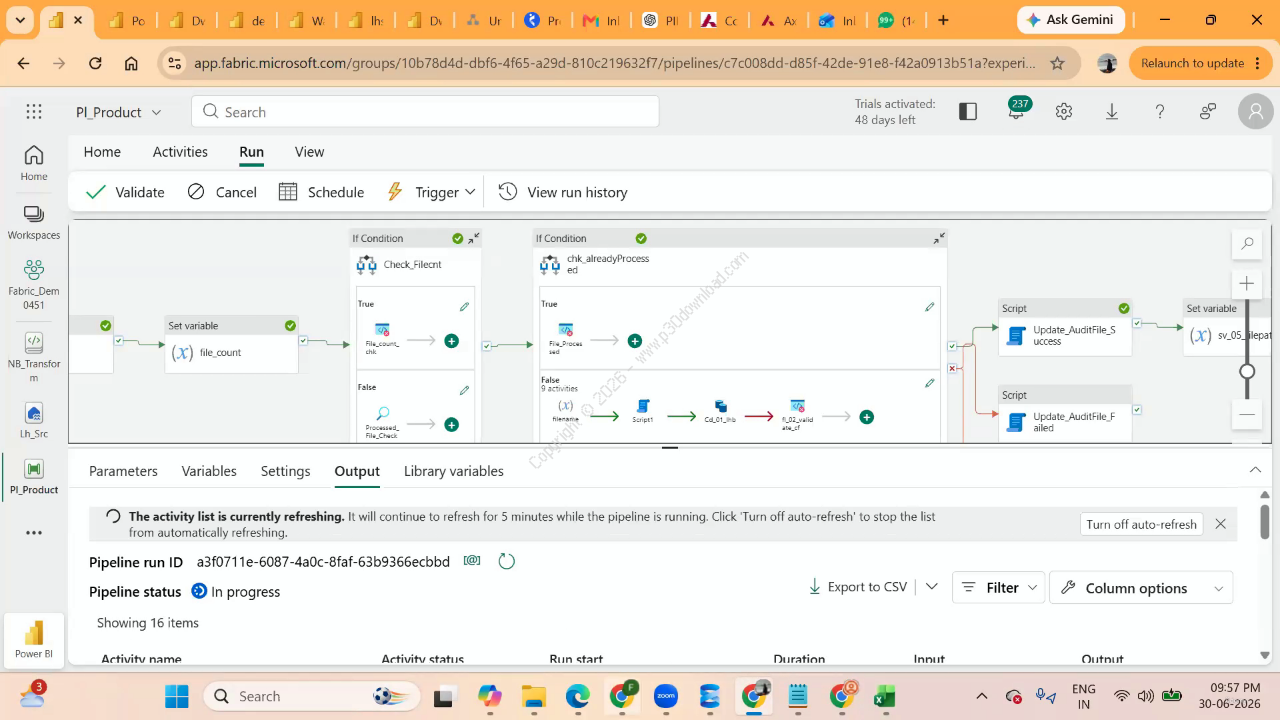The image size is (1280, 720).
Task: Expand the Trigger dropdown
Action: click(470, 192)
